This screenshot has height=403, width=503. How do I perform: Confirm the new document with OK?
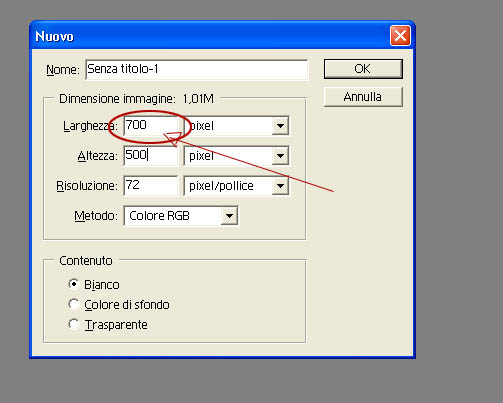[x=363, y=69]
